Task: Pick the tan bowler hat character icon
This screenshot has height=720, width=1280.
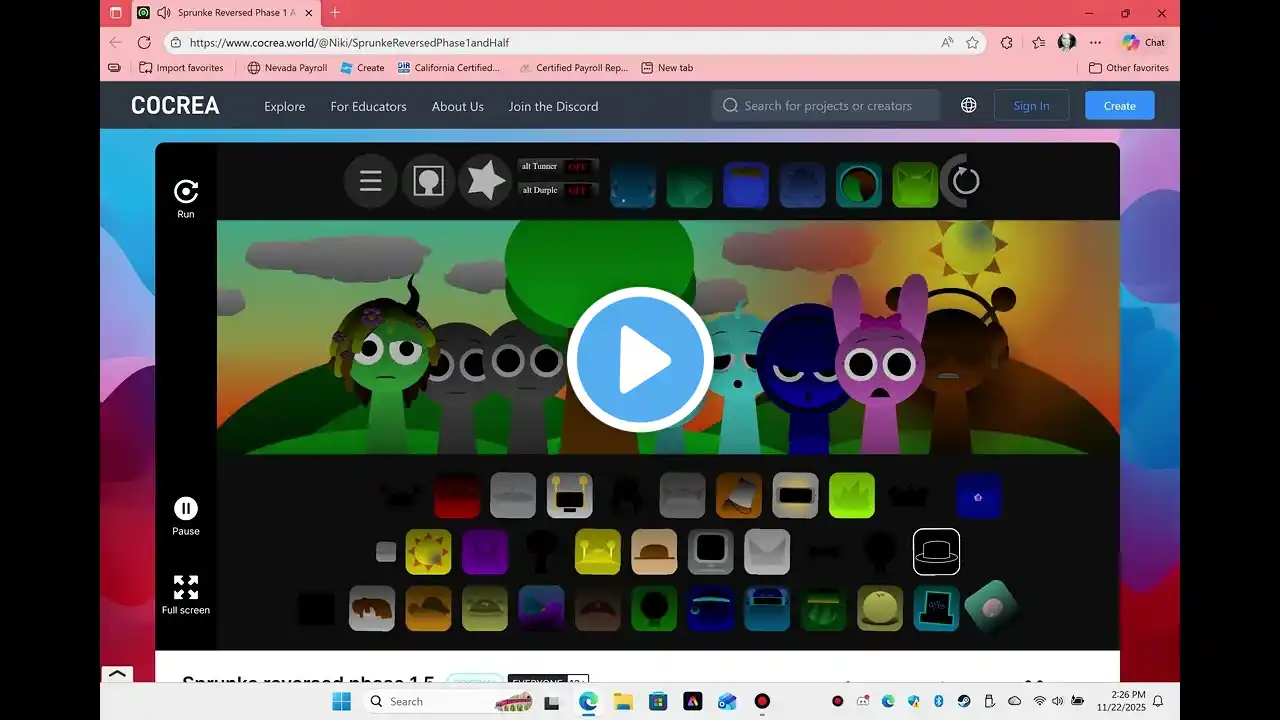Action: [x=654, y=552]
